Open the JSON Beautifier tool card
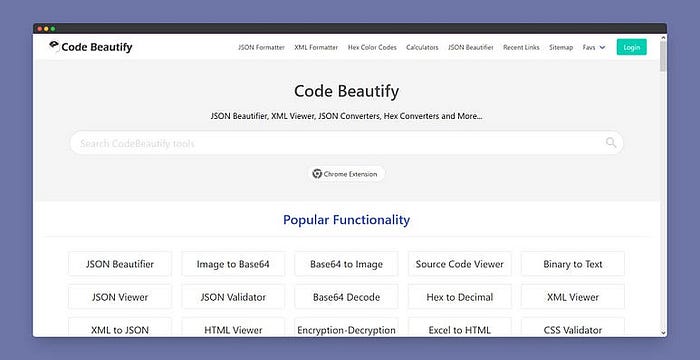Screen dimensions: 700x360 (120, 264)
